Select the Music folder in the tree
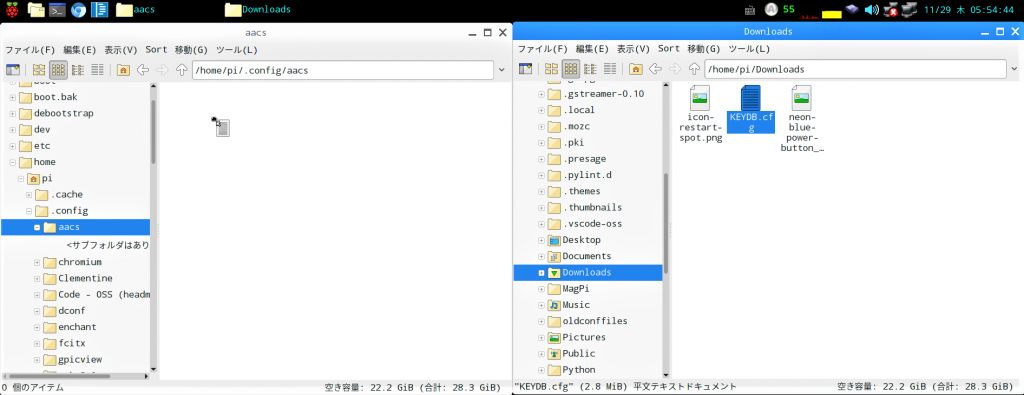Screen dimensions: 1024x395 [x=576, y=305]
